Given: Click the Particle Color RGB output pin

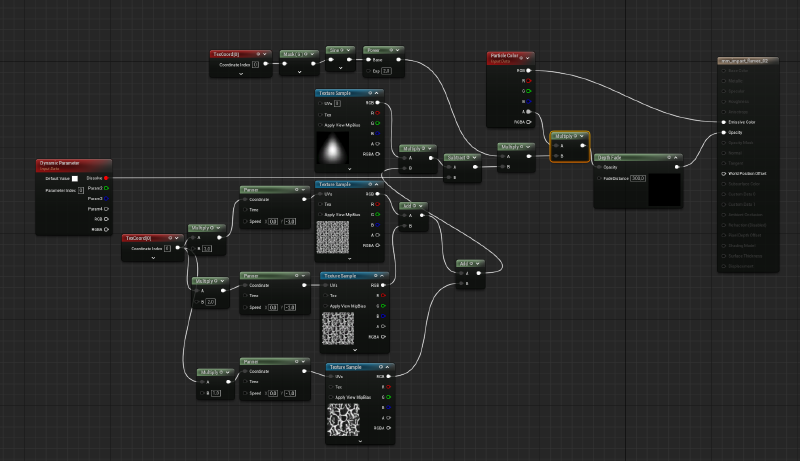Looking at the screenshot, I should pos(530,71).
